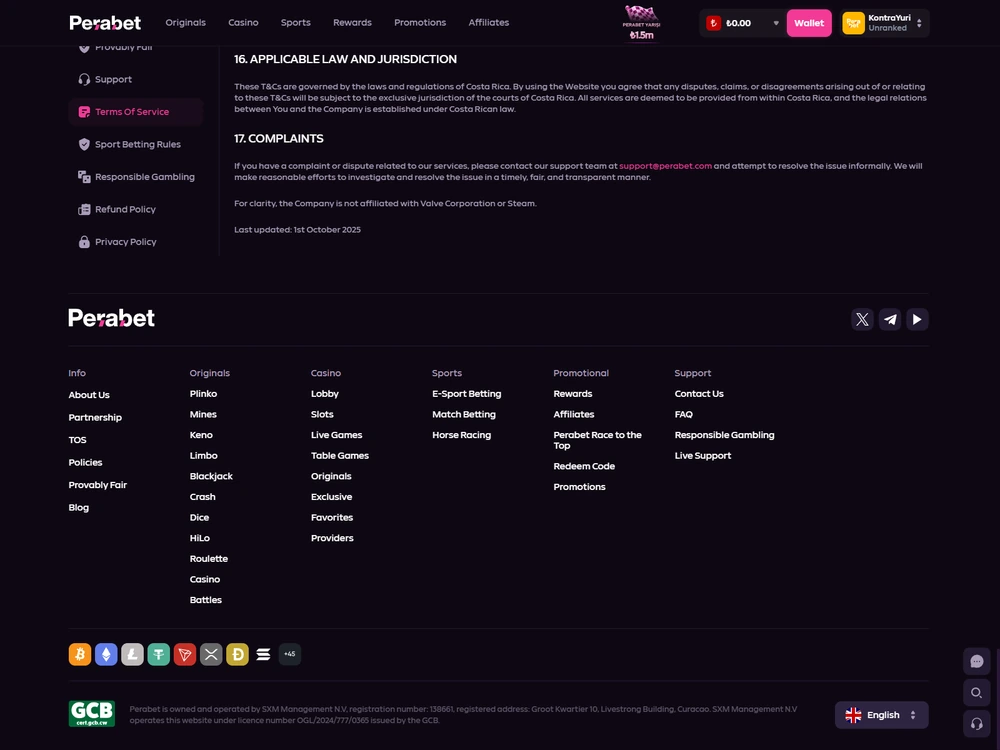The height and width of the screenshot is (750, 1000).
Task: Open the Match Betting footer link
Action: click(464, 415)
